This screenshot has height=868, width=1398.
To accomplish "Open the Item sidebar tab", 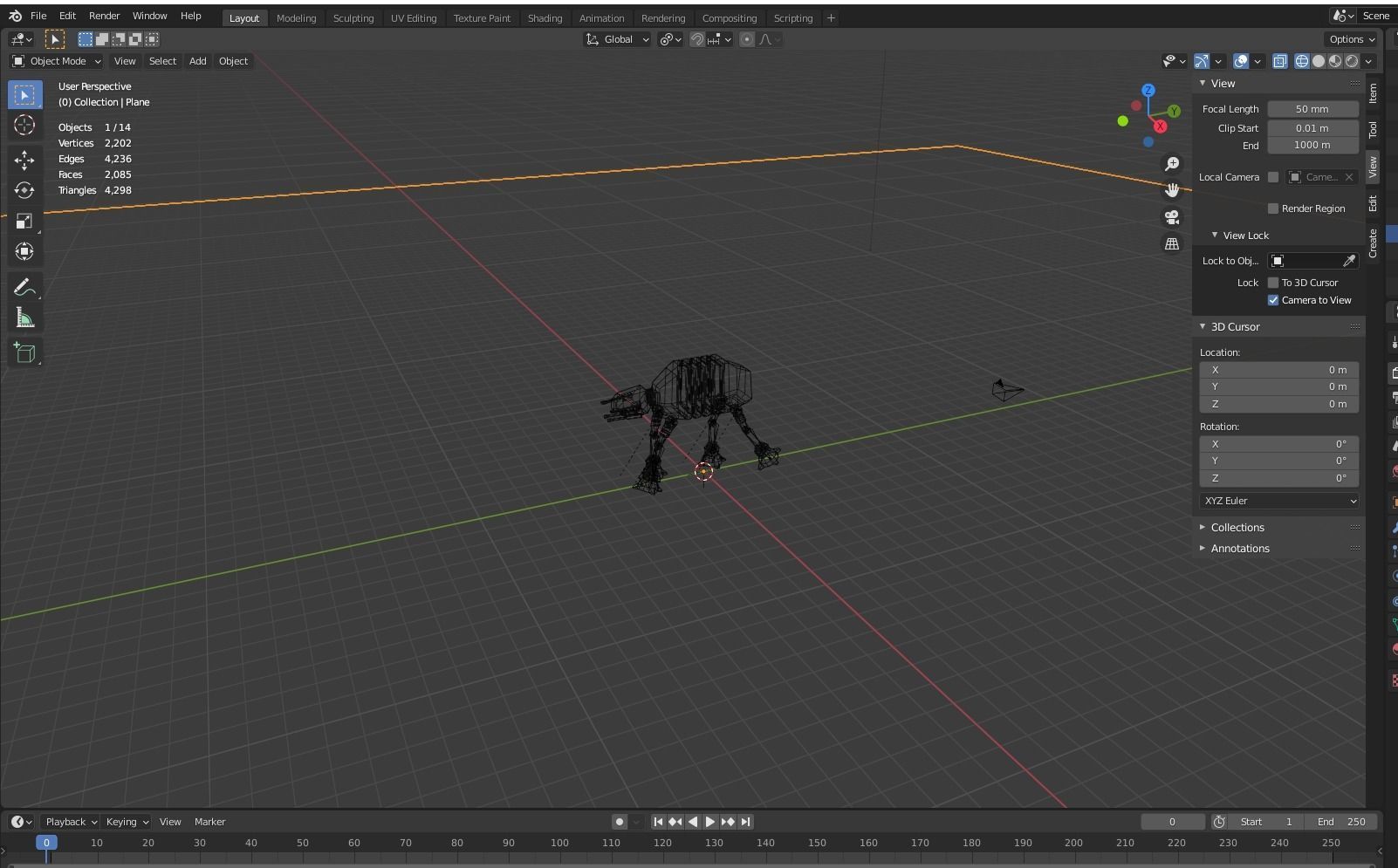I will point(1373,92).
